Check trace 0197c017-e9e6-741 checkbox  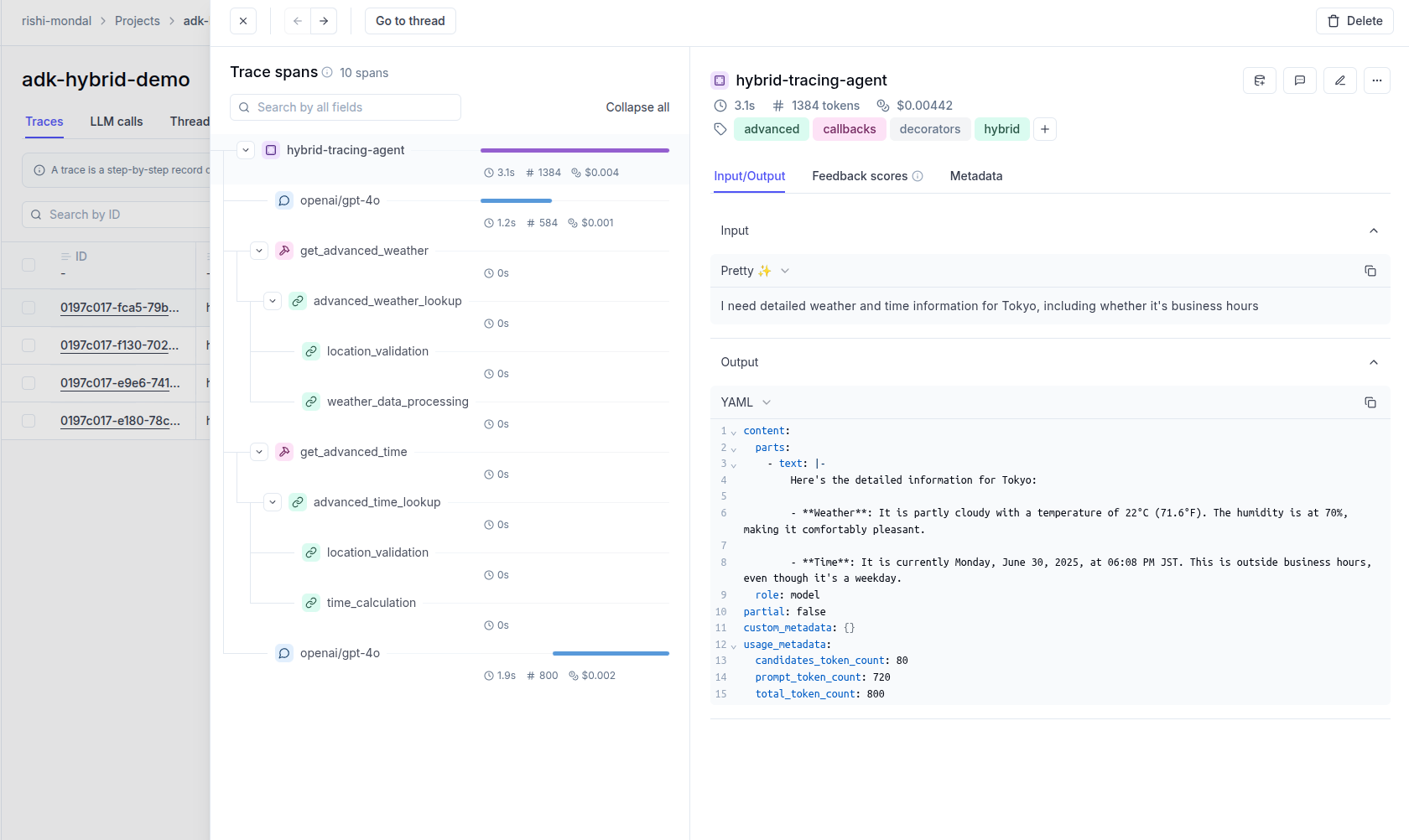(x=28, y=382)
